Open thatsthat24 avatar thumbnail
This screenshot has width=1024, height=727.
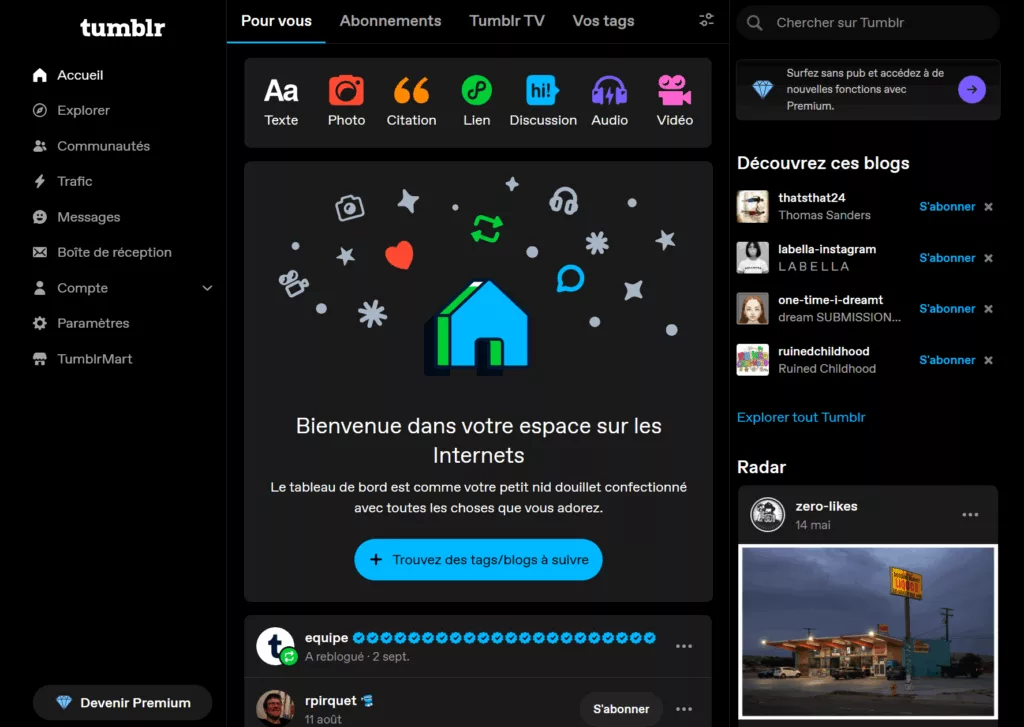(x=752, y=206)
